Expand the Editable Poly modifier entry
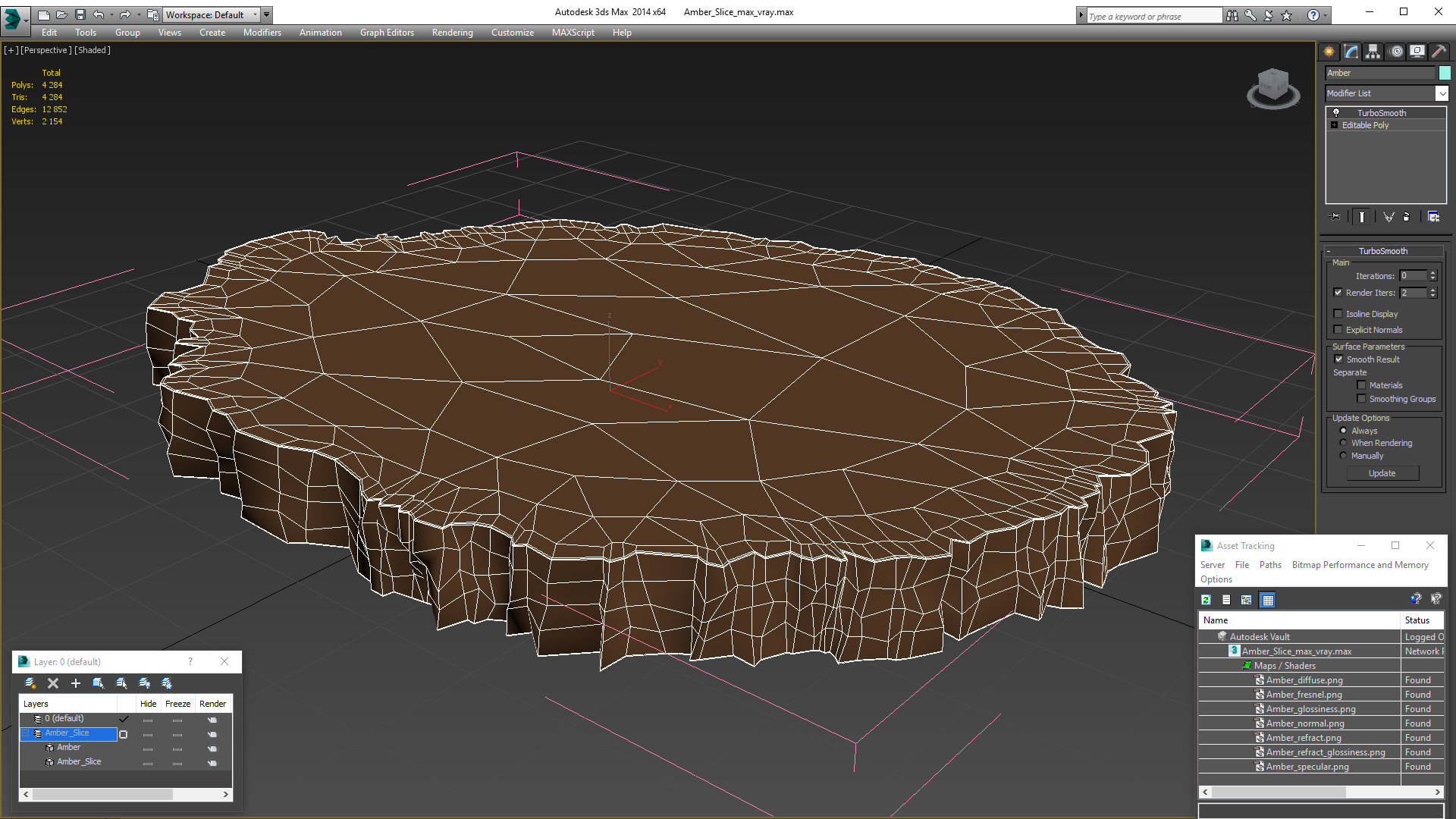1456x819 pixels. tap(1335, 125)
